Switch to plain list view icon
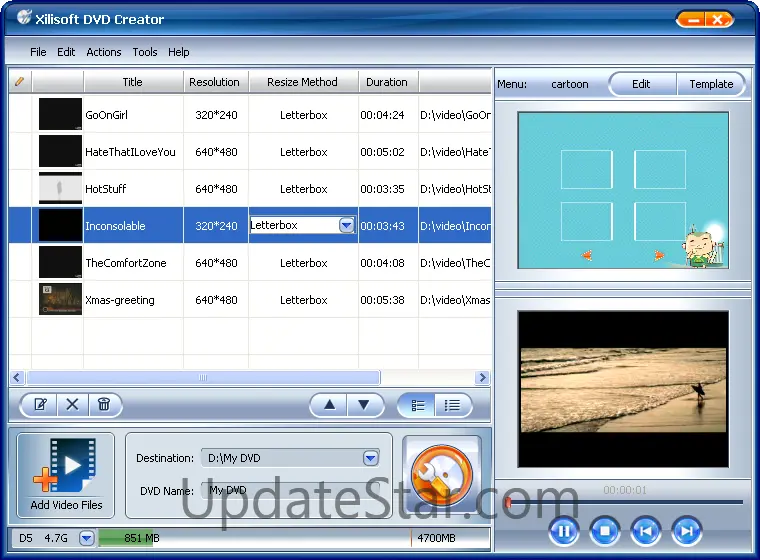This screenshot has width=760, height=560. click(452, 405)
